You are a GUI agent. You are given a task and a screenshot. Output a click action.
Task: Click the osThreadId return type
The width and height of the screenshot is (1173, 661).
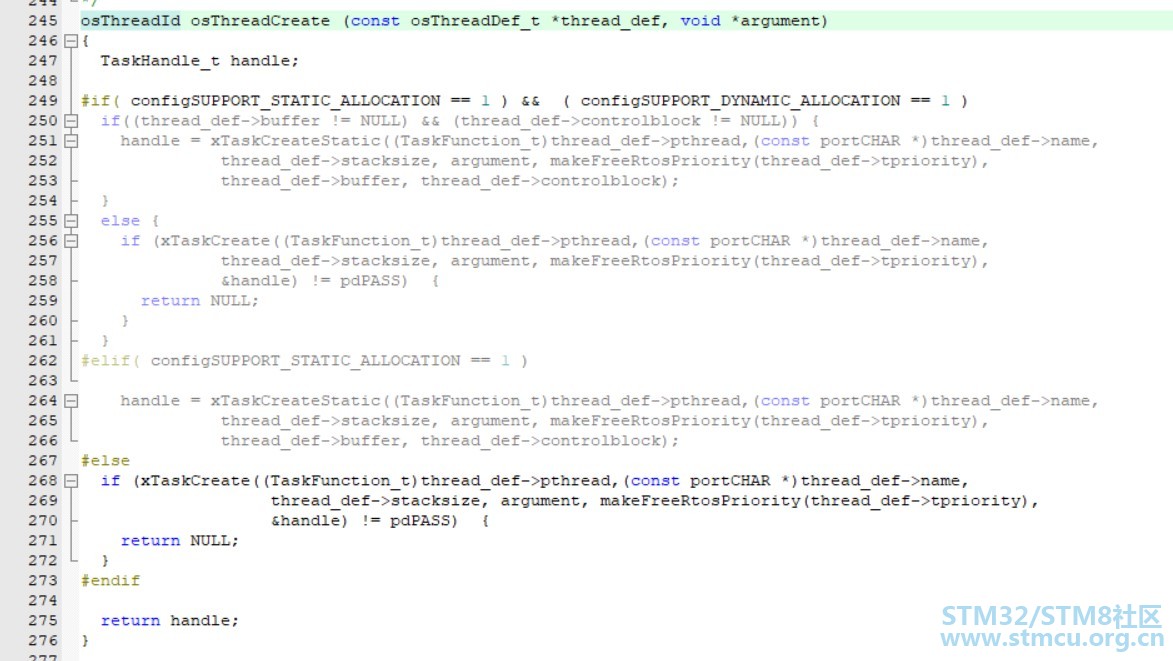click(x=130, y=21)
